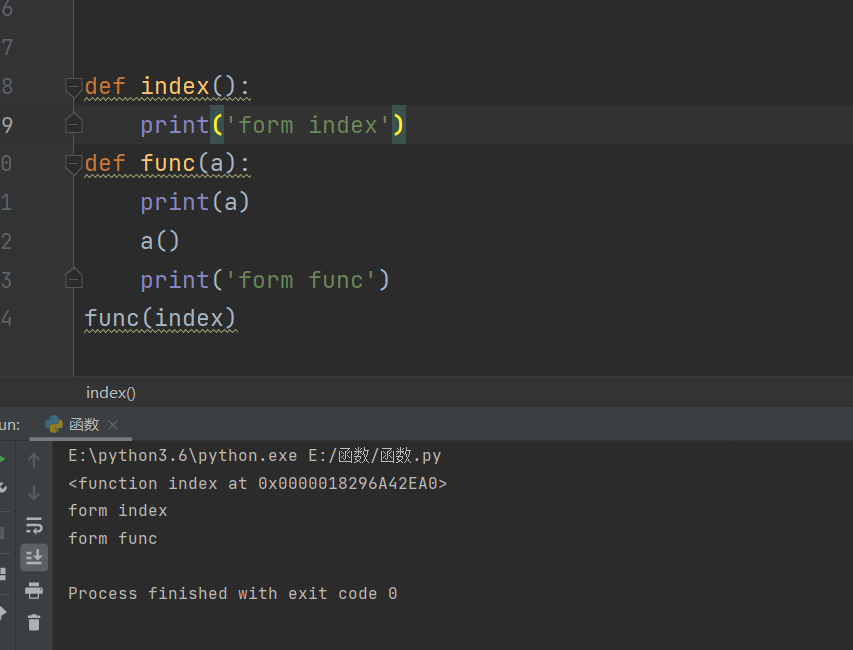Click fold end marker beside print('form index')
The image size is (853, 650).
pos(73,123)
